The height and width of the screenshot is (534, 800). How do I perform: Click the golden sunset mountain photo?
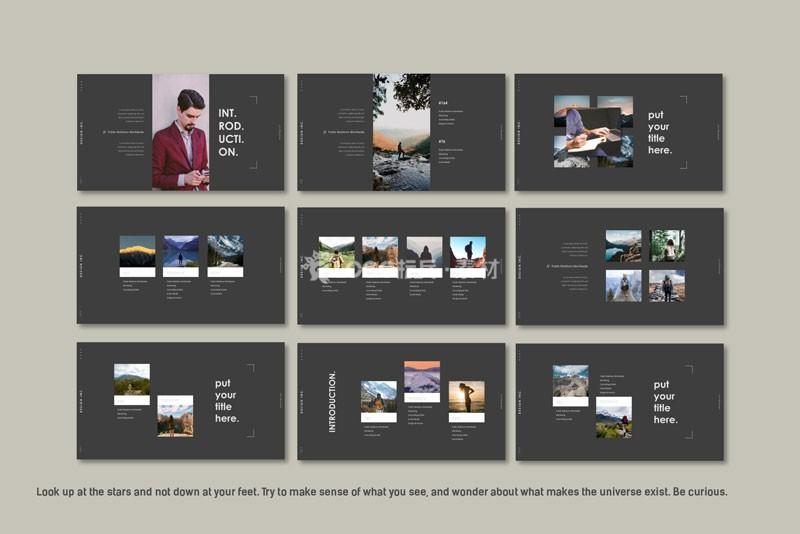(137, 251)
